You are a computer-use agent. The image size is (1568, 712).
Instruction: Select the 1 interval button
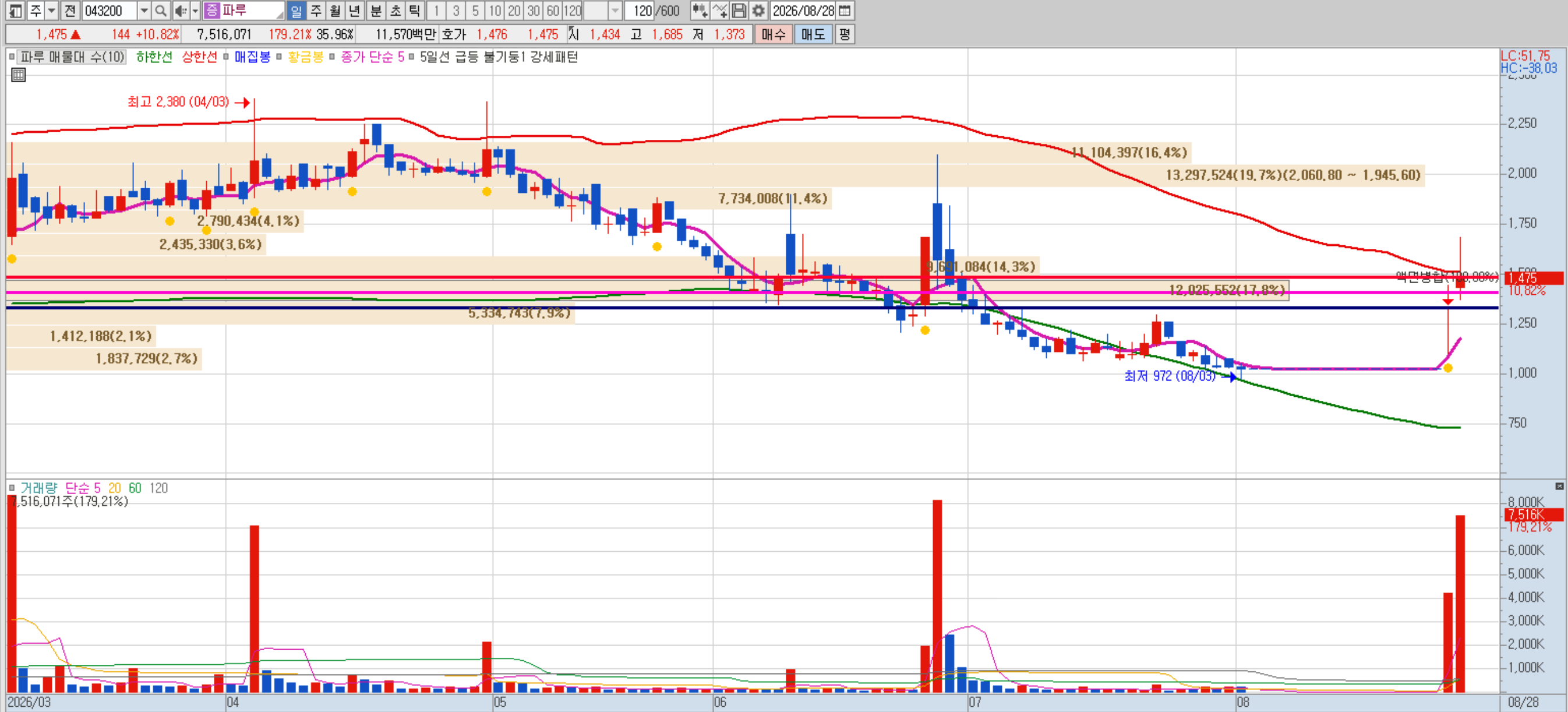(x=436, y=10)
